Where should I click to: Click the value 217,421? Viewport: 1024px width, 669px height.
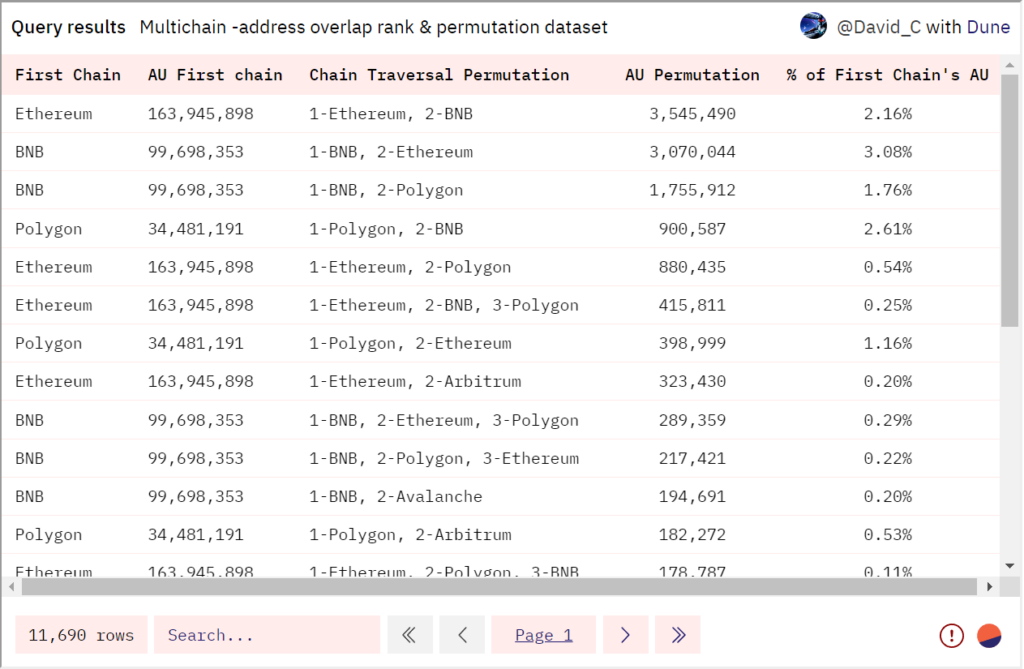(x=692, y=459)
